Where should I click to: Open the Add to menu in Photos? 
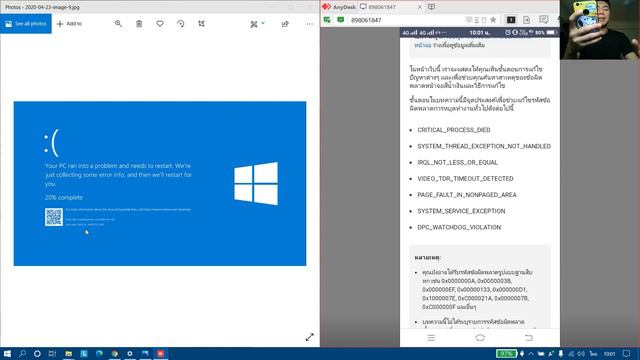(x=69, y=24)
